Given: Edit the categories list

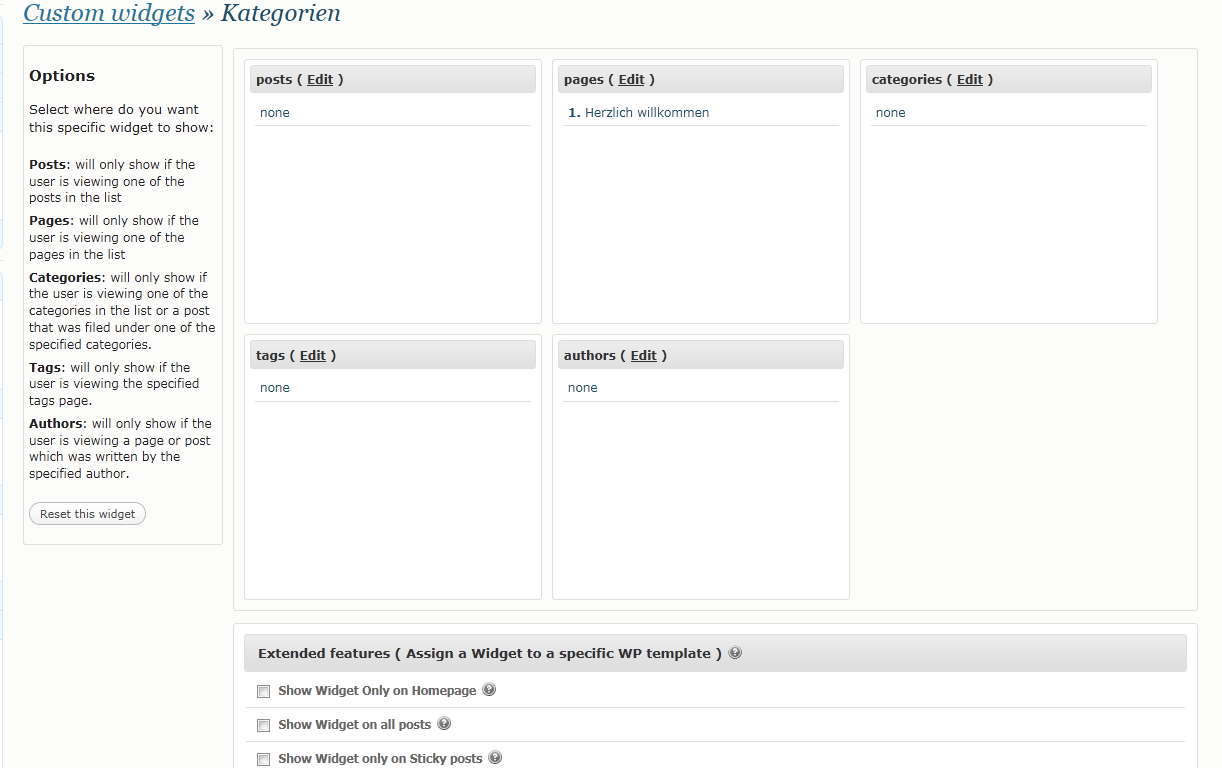Looking at the screenshot, I should point(970,80).
